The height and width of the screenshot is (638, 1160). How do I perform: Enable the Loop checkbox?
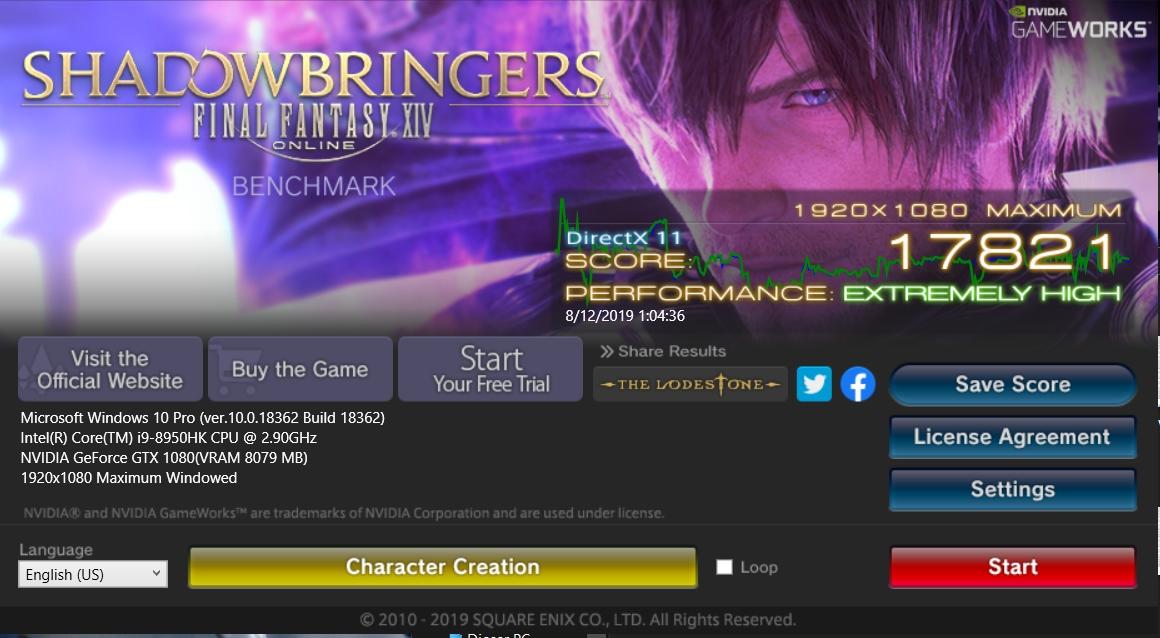(724, 567)
